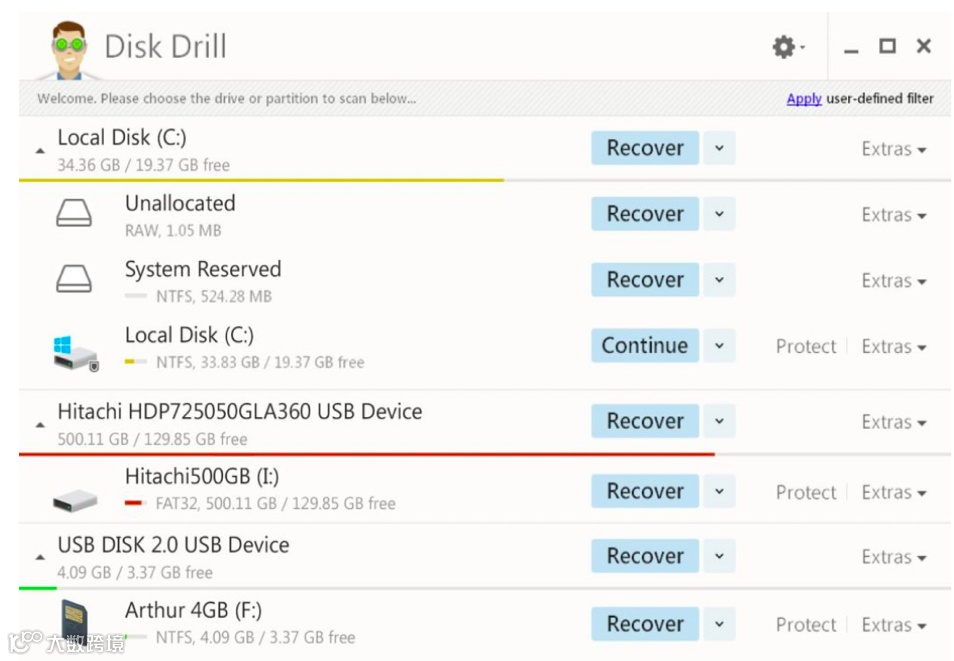Click the Arthur 4GB (F:) SD card icon
Screen dimensions: 954x661
pos(74,621)
